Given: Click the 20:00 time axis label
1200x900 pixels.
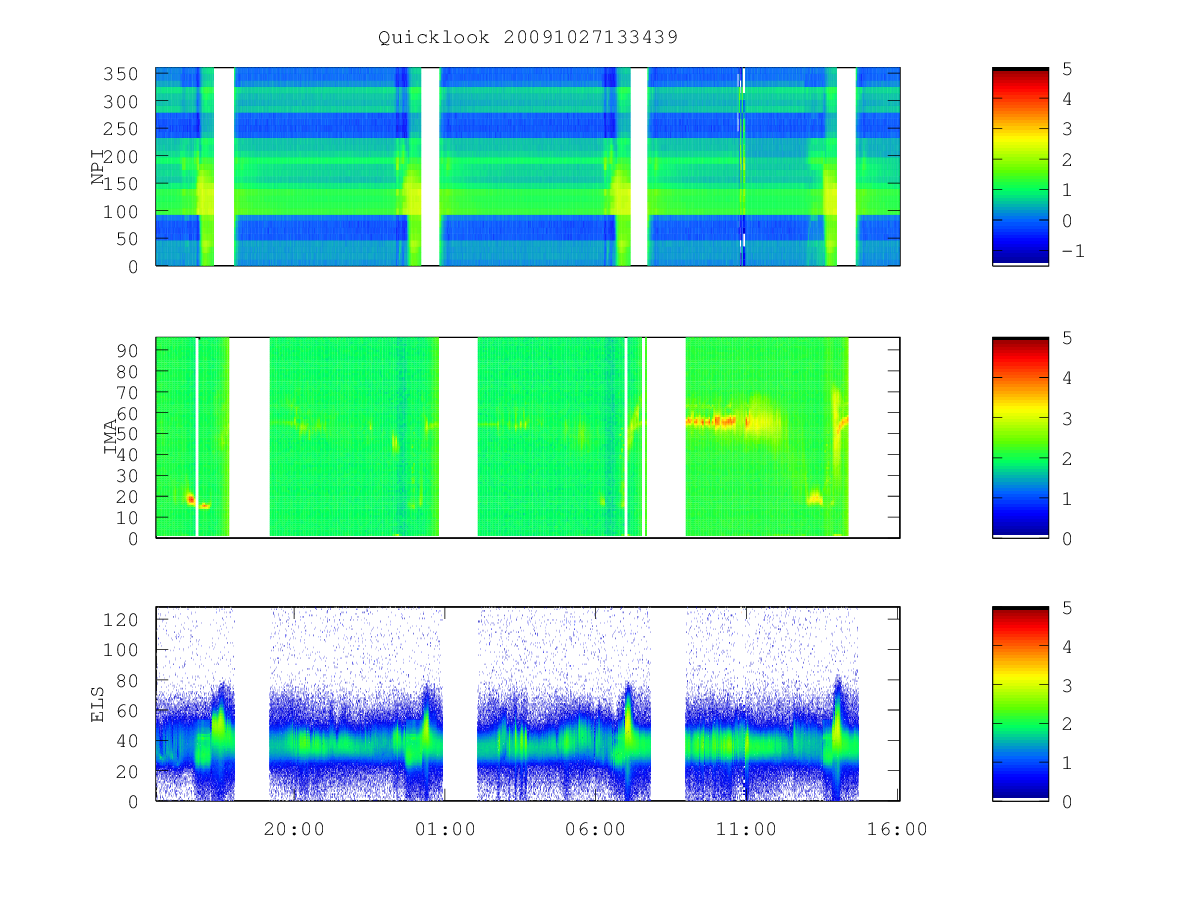Looking at the screenshot, I should [294, 829].
